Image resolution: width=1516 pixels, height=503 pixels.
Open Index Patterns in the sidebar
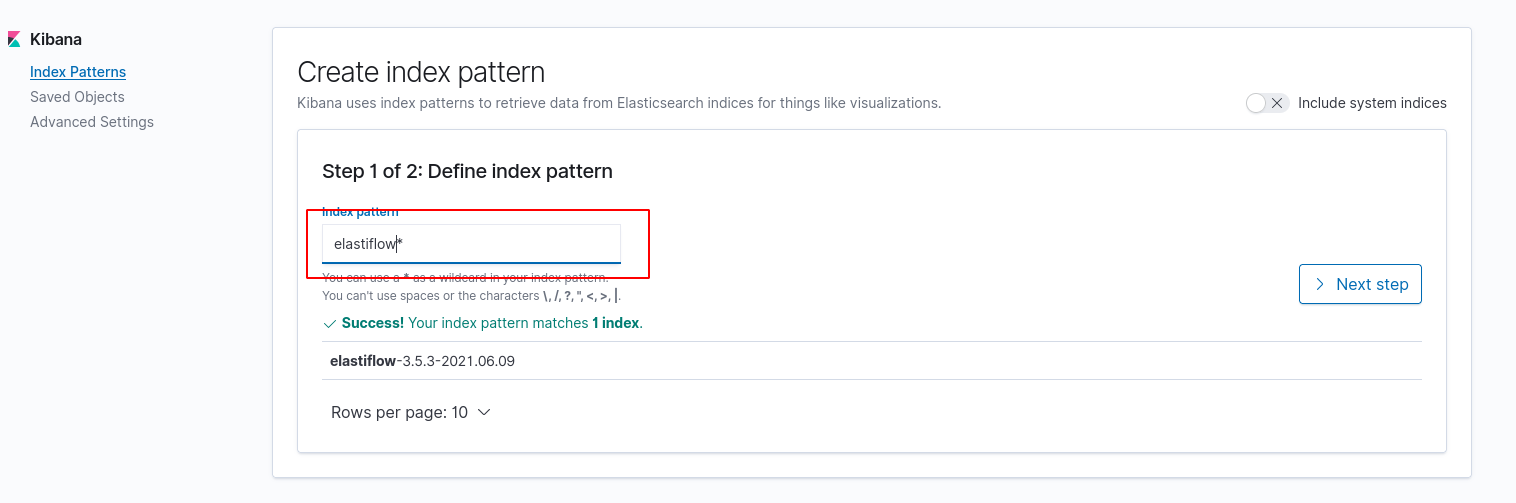[78, 72]
